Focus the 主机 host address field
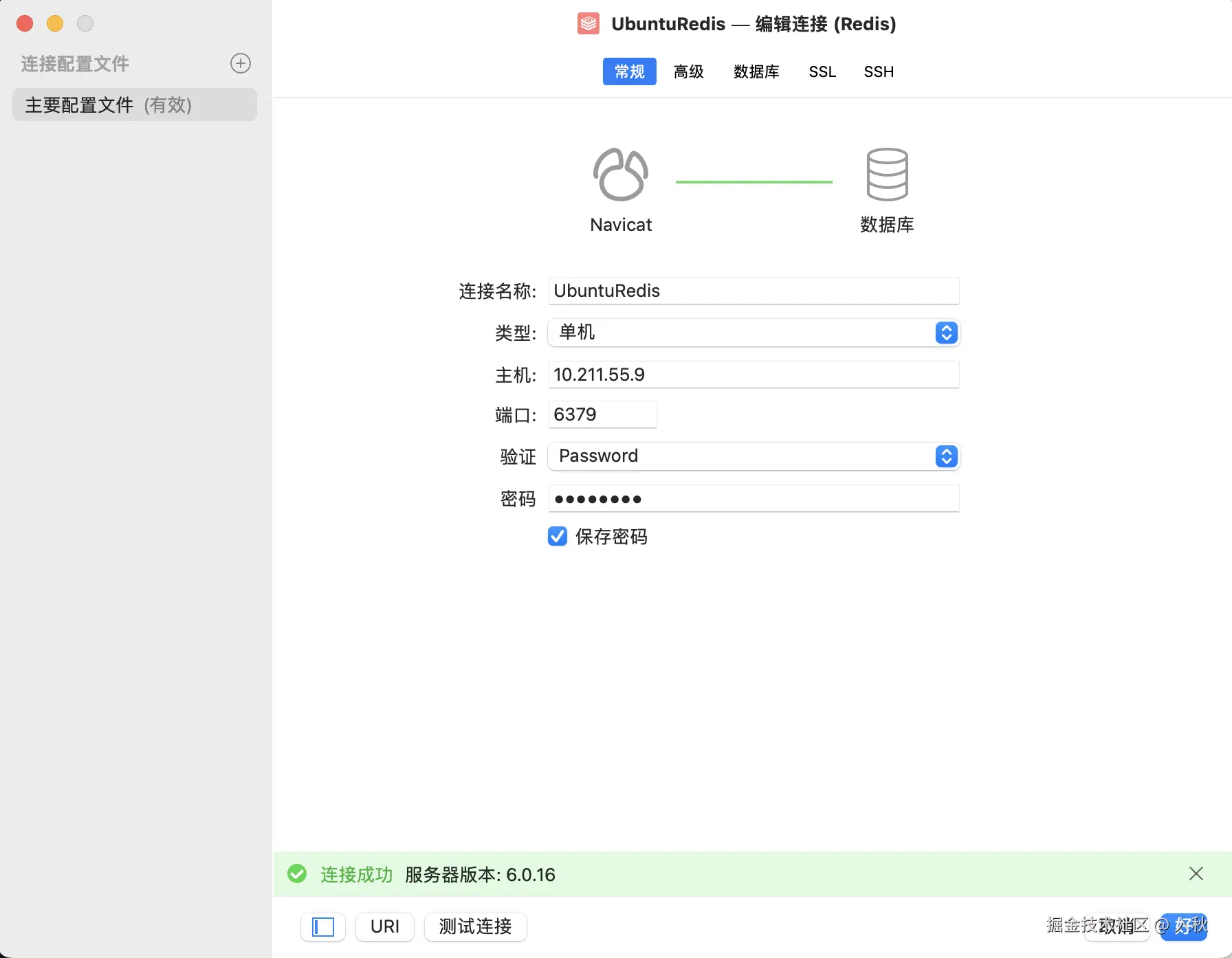This screenshot has width=1232, height=958. 753,375
